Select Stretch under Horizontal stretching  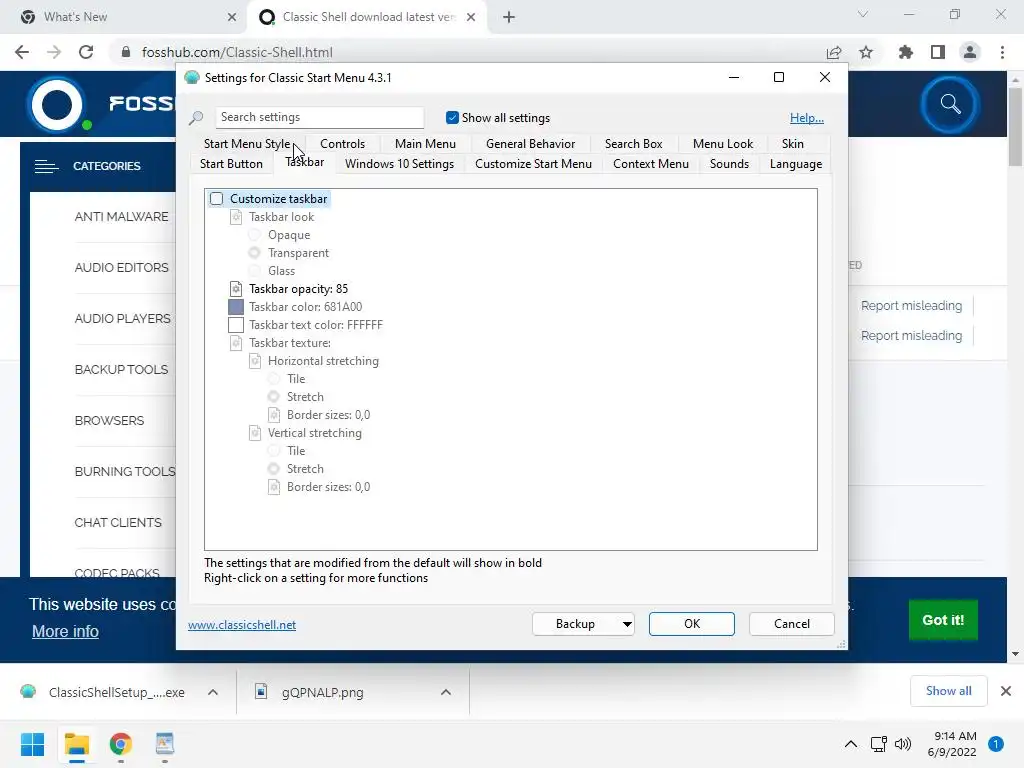[274, 396]
